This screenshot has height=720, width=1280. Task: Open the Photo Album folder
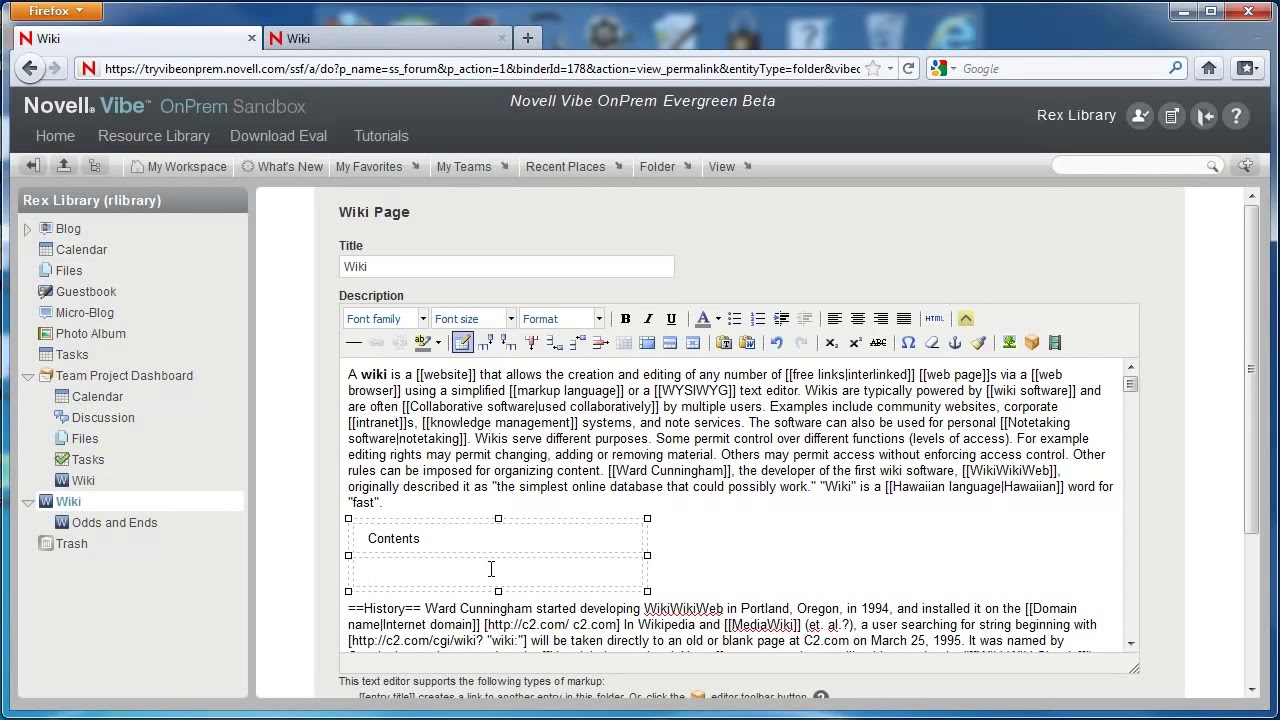(x=91, y=334)
